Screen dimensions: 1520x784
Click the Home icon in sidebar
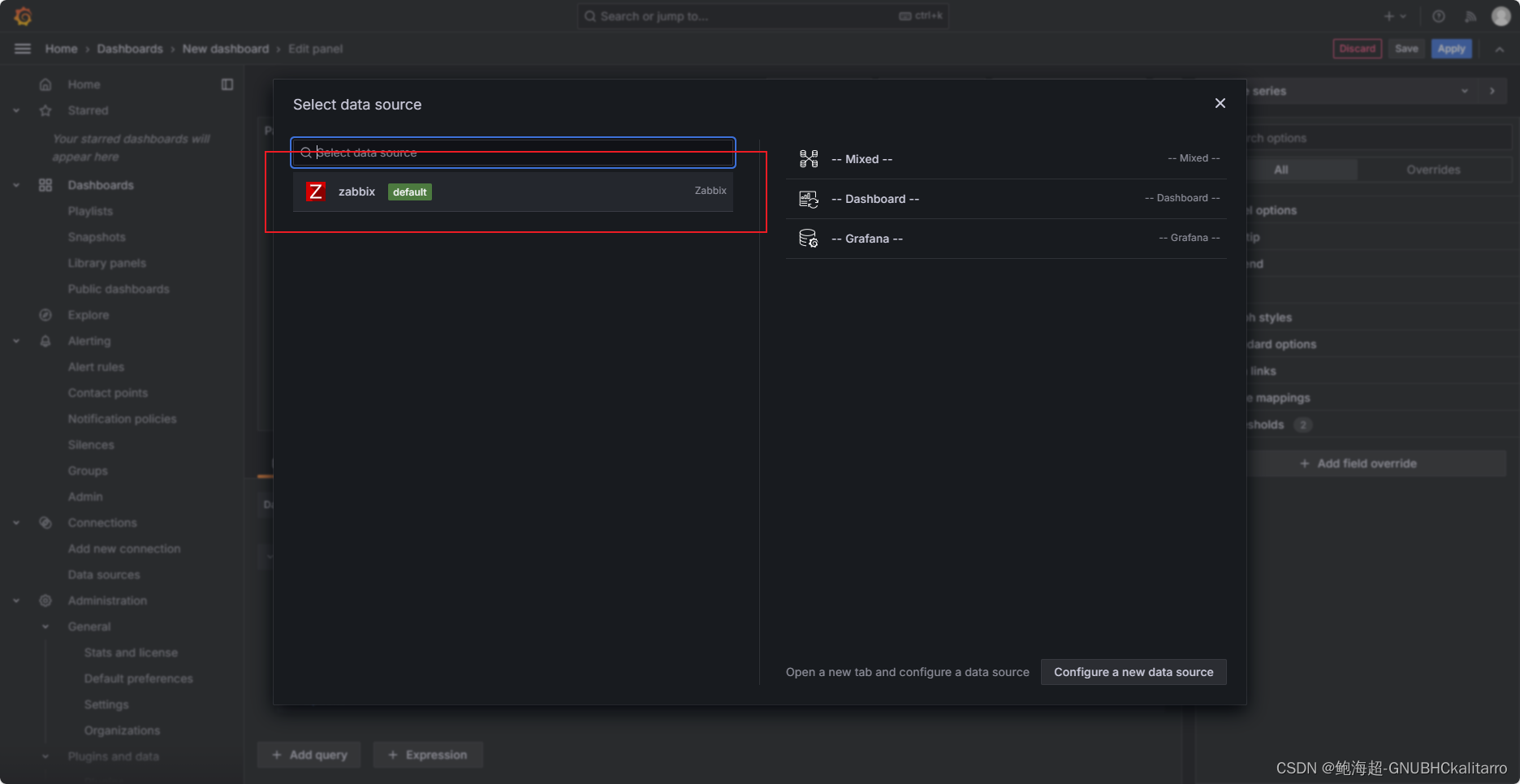point(45,84)
